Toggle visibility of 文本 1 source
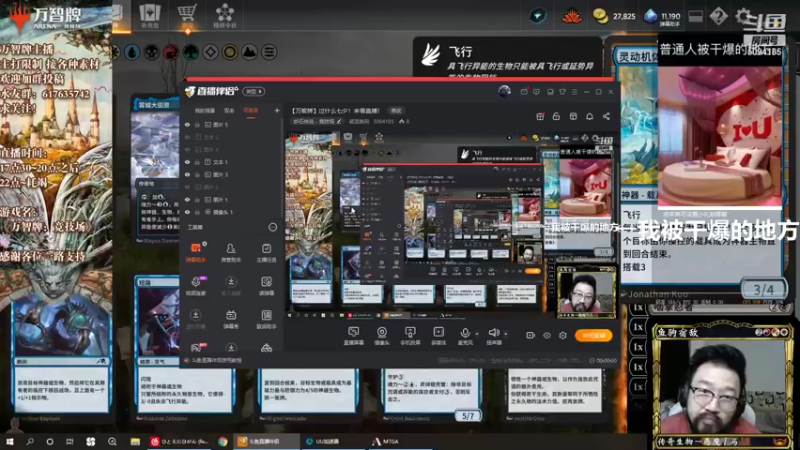 click(x=187, y=162)
